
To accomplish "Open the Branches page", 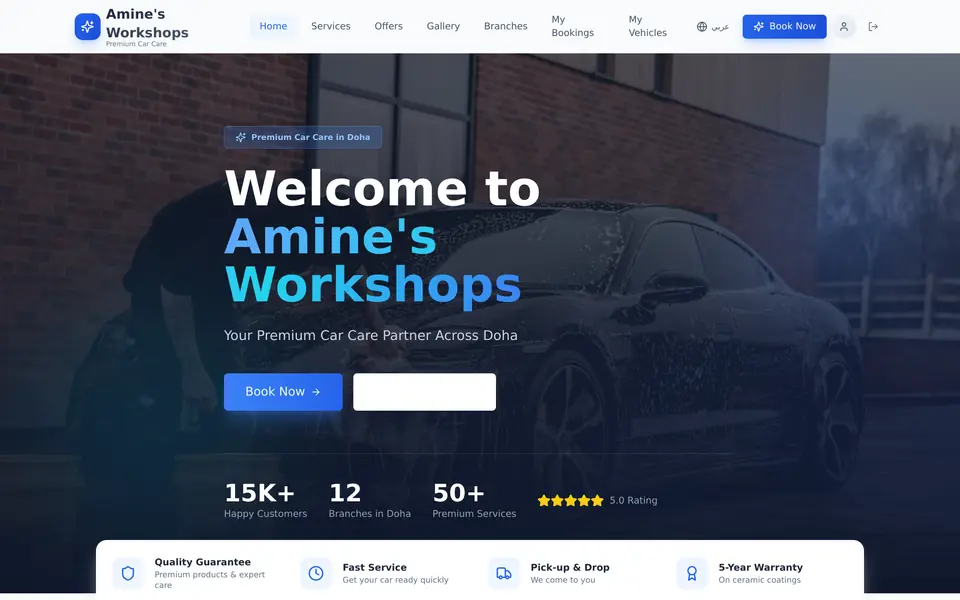I will 506,26.
